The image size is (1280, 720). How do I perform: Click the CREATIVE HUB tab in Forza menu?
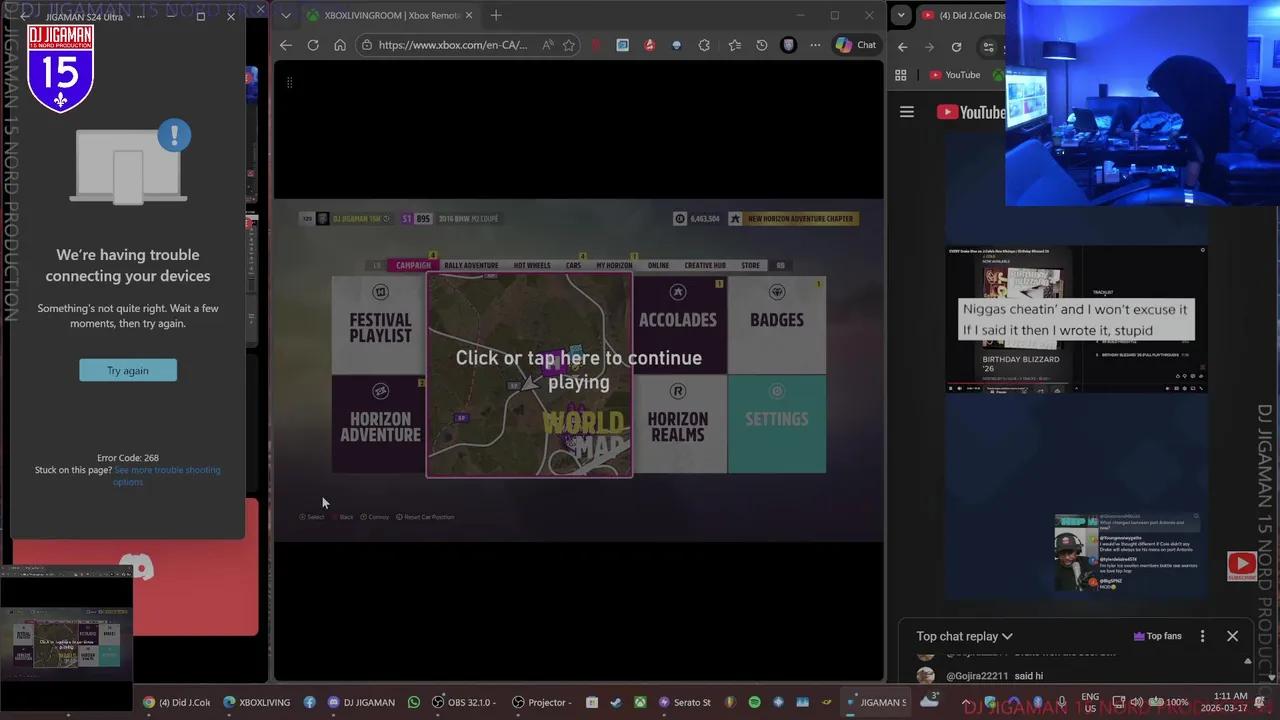point(705,265)
